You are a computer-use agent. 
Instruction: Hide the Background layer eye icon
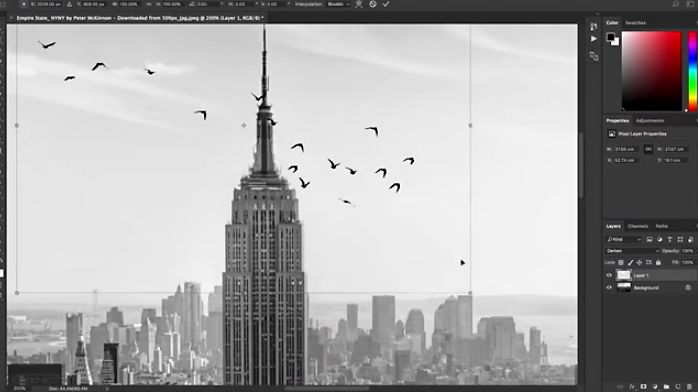point(609,287)
